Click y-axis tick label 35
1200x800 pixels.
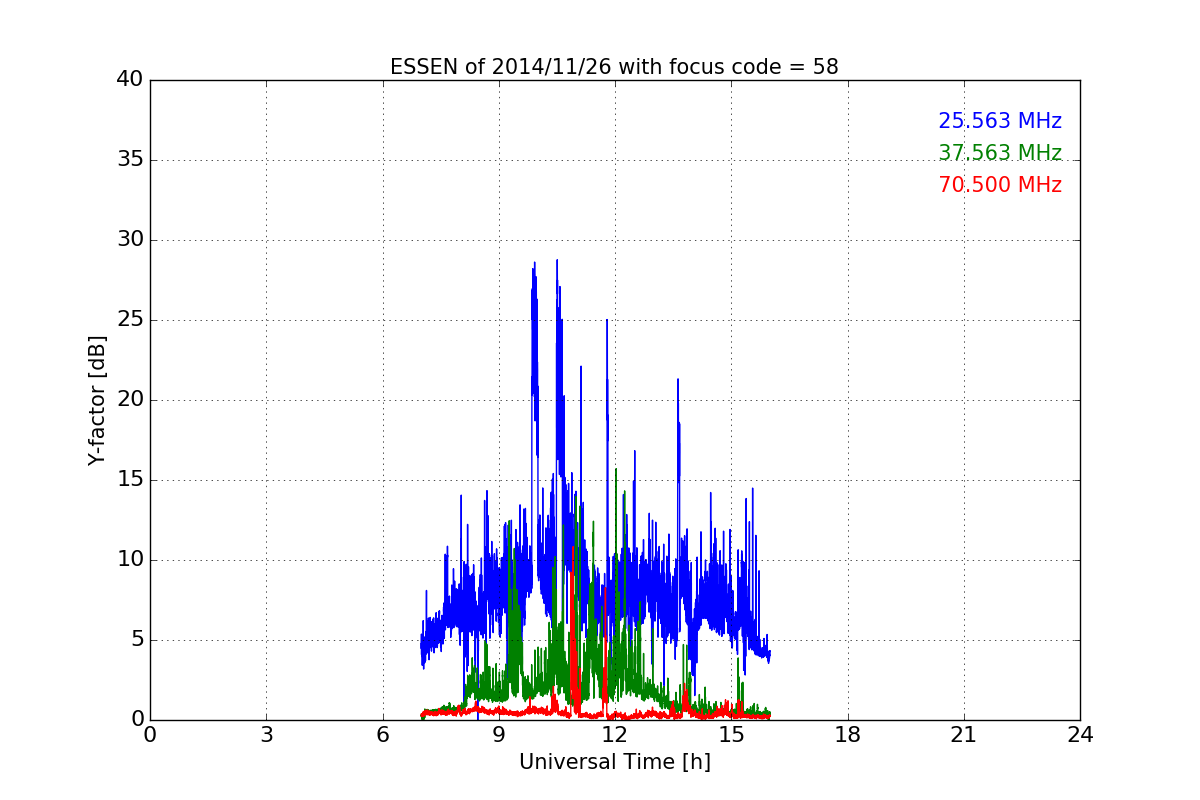129,160
